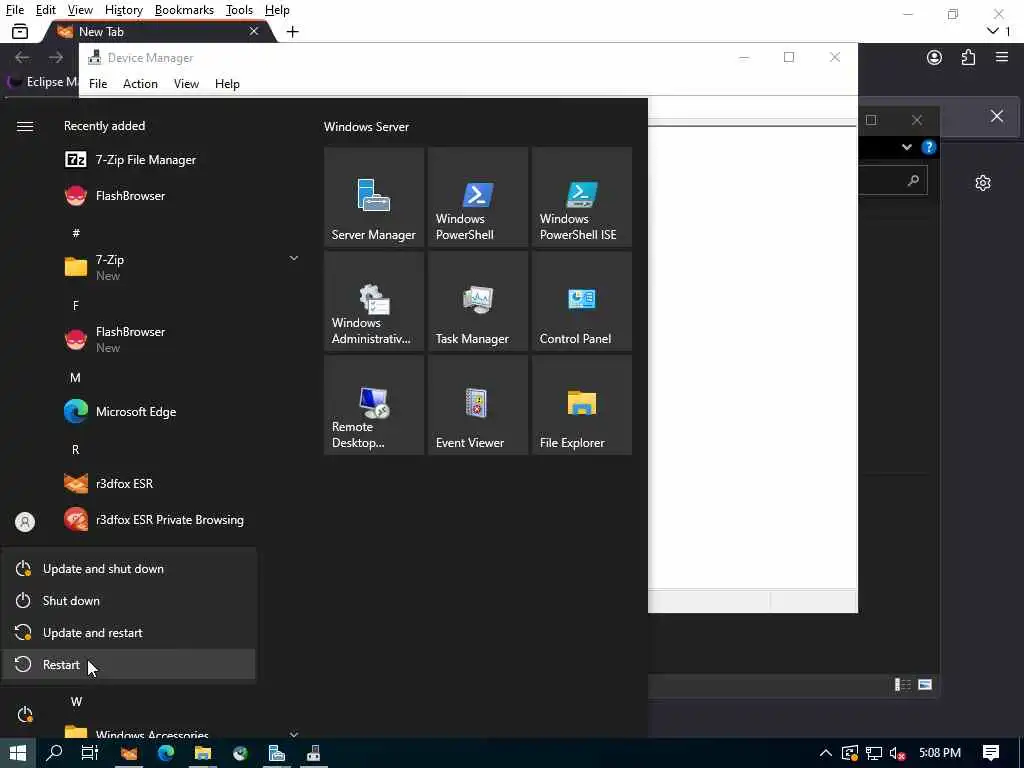Open the Control Panel tile
Viewport: 1024px width, 768px height.
(582, 301)
